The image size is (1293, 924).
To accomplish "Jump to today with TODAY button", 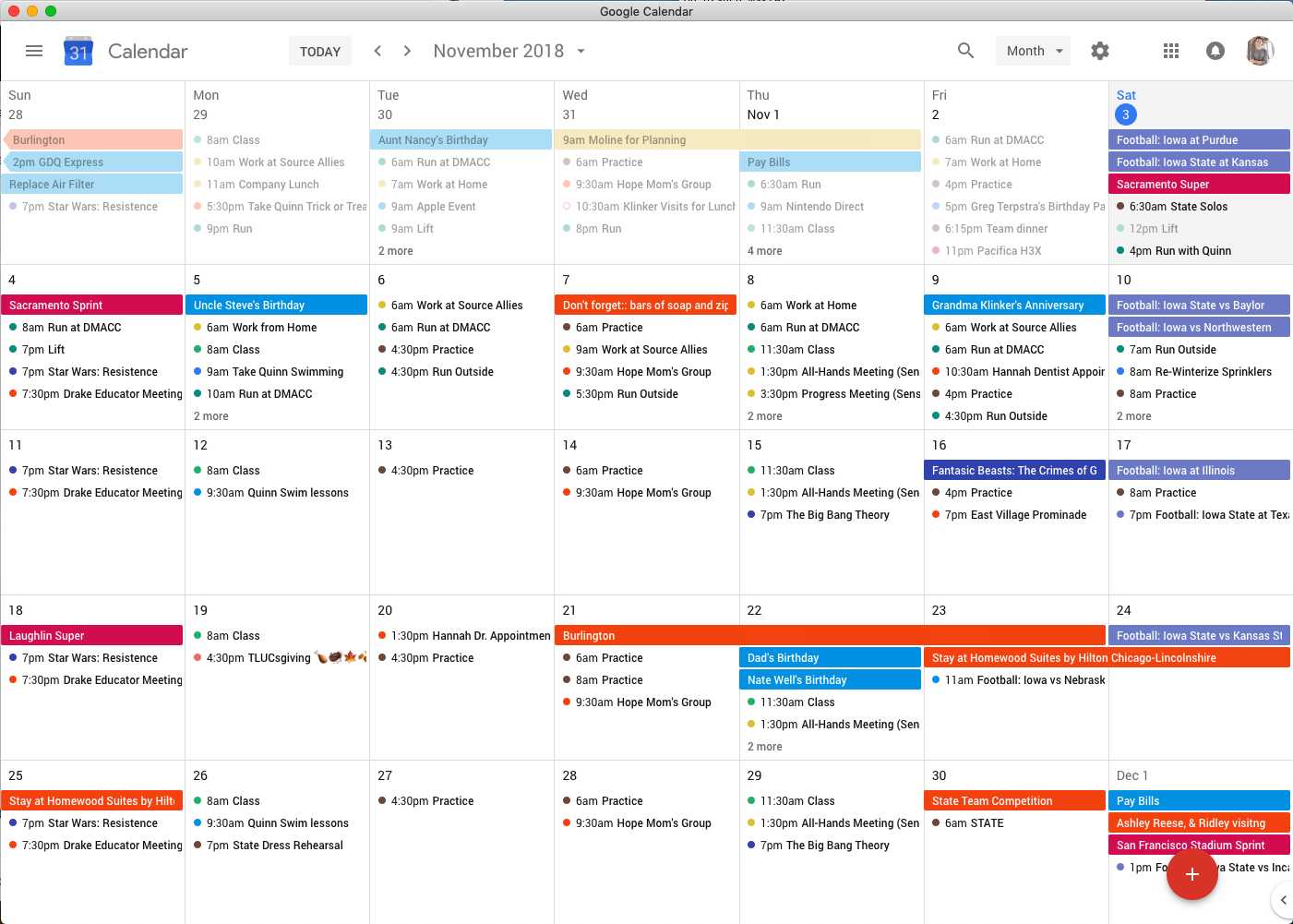I will point(320,52).
